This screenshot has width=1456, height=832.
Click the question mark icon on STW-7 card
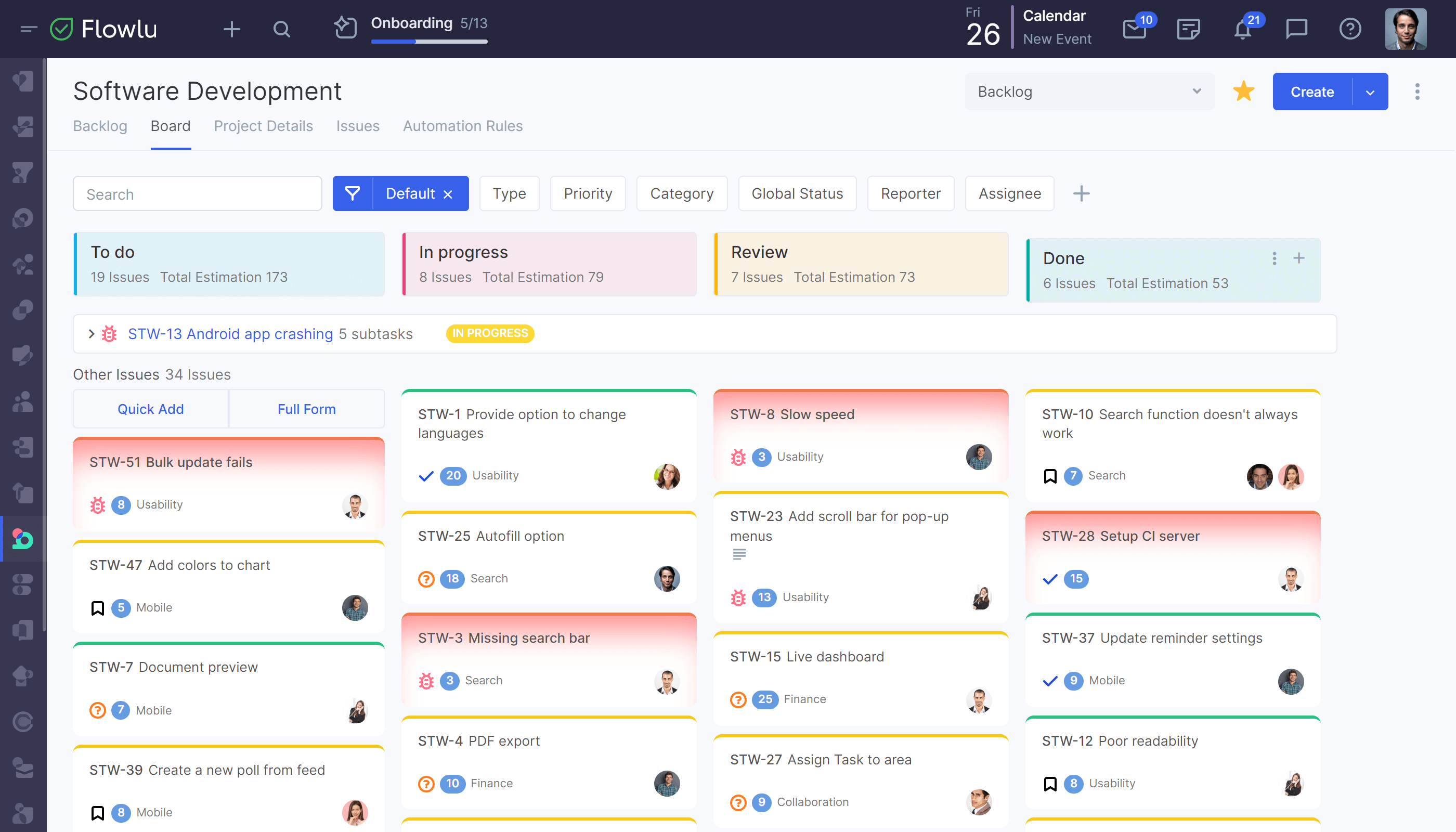click(96, 710)
